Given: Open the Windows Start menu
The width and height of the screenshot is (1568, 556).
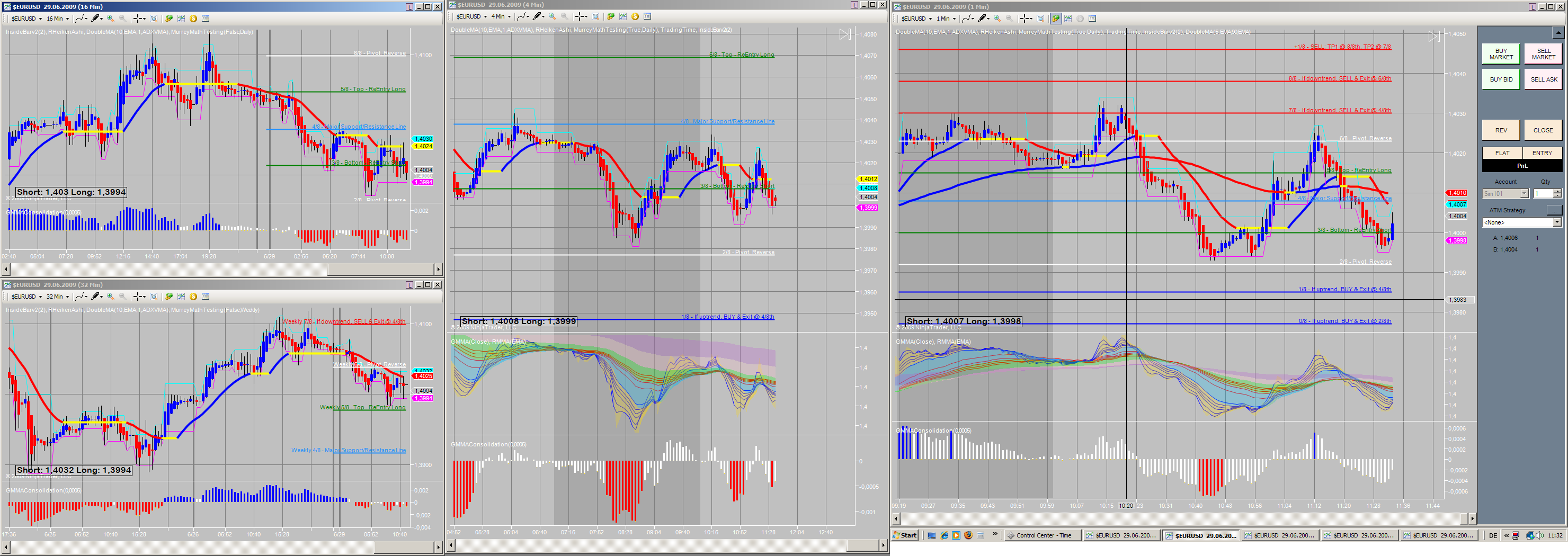Looking at the screenshot, I should point(905,535).
